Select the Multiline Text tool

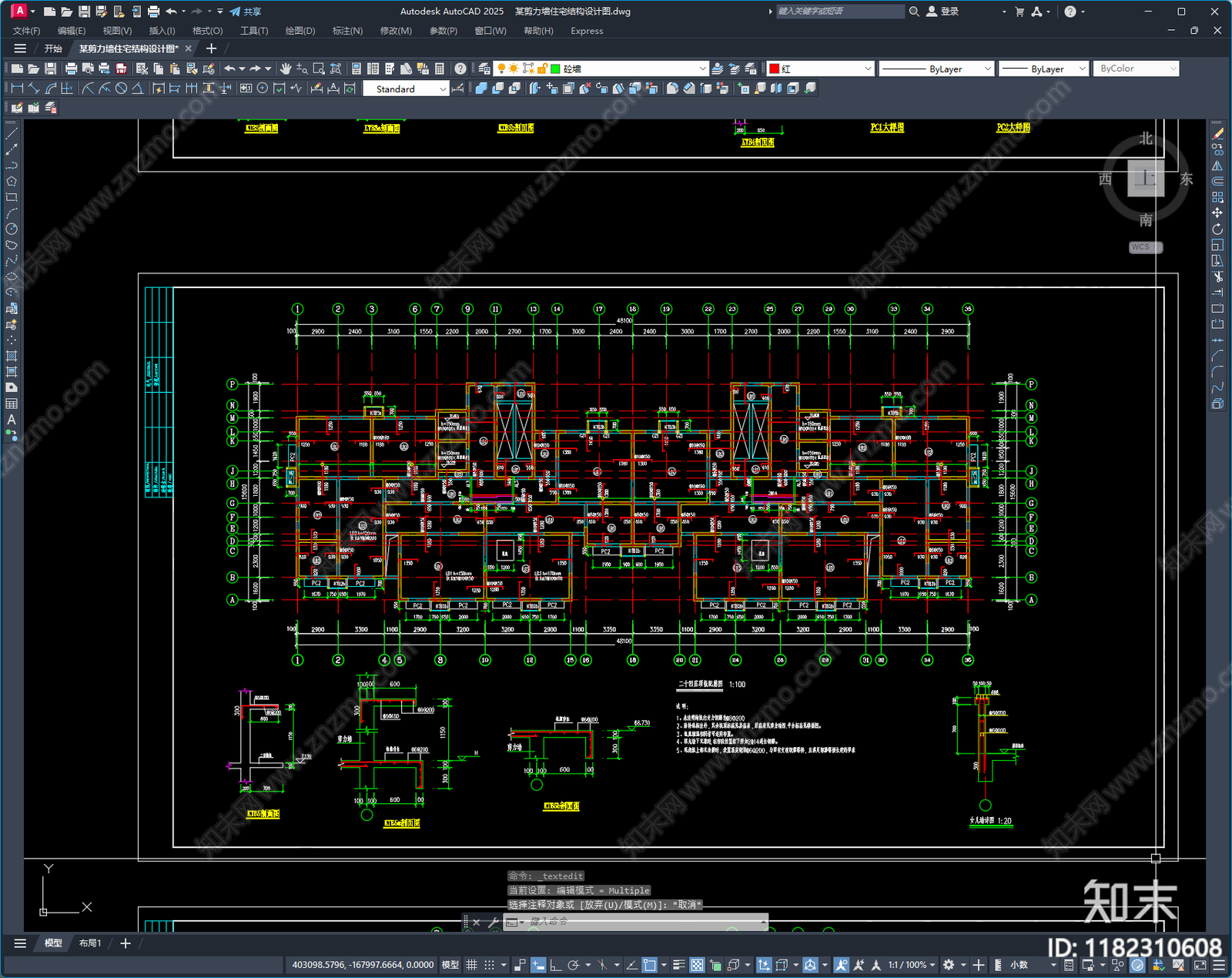(12, 420)
